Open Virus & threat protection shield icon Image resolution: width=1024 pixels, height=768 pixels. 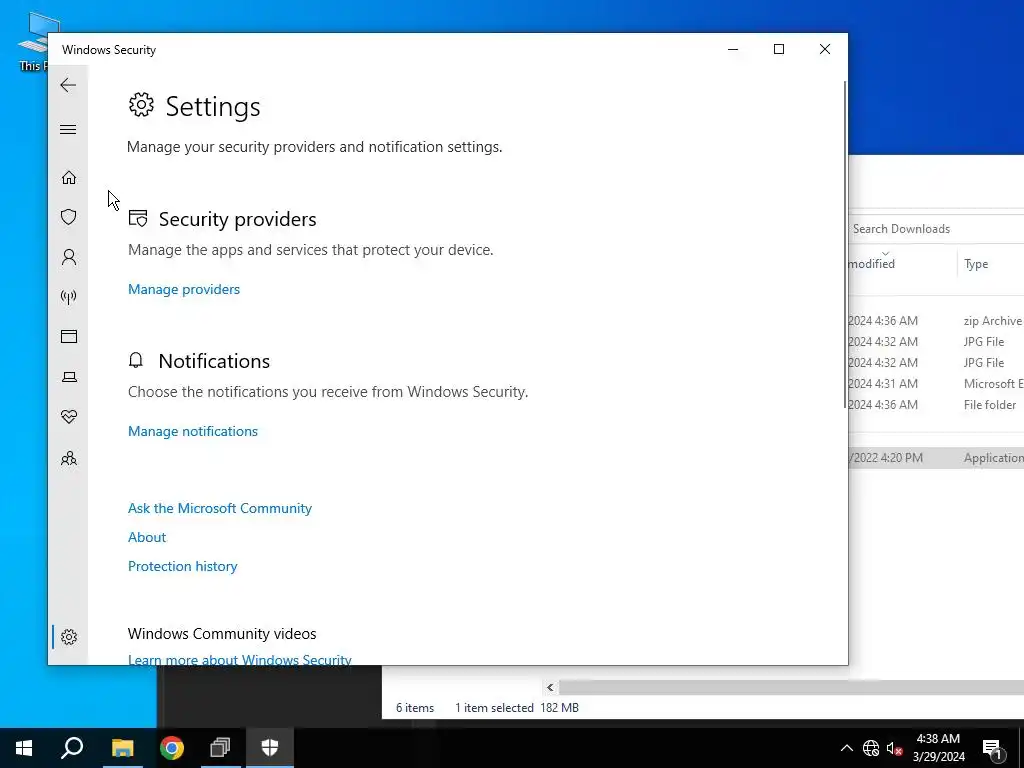click(69, 217)
